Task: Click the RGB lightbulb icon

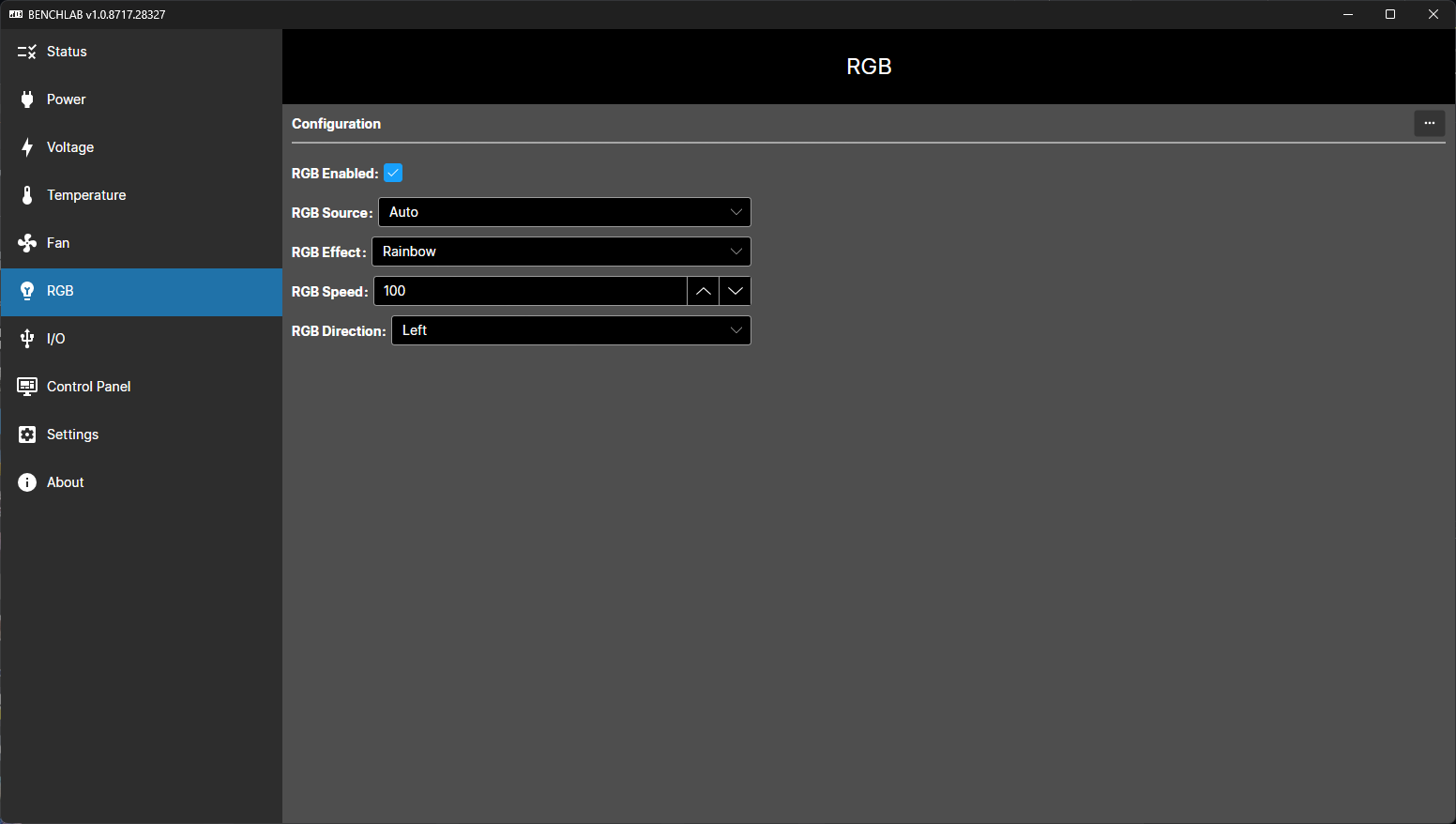Action: pyautogui.click(x=27, y=291)
